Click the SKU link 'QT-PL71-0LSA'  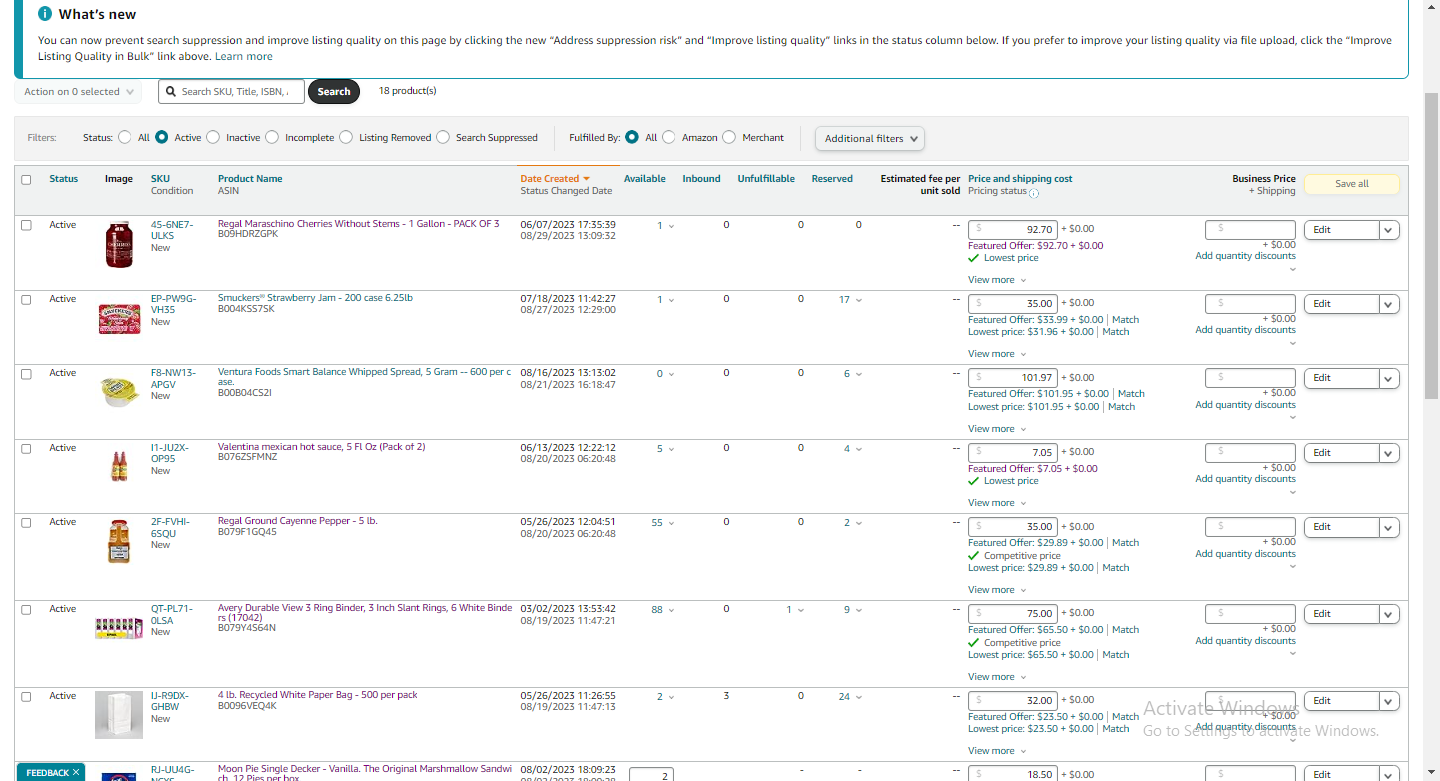(172, 614)
